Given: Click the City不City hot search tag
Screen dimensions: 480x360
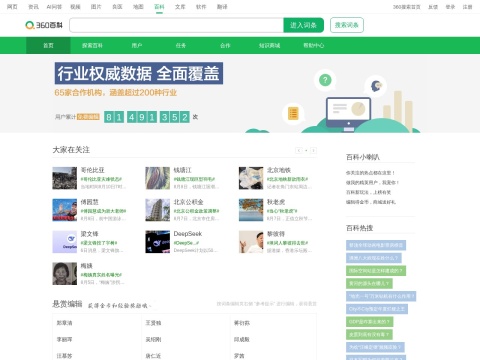Looking at the screenshot, I should pos(377,309).
